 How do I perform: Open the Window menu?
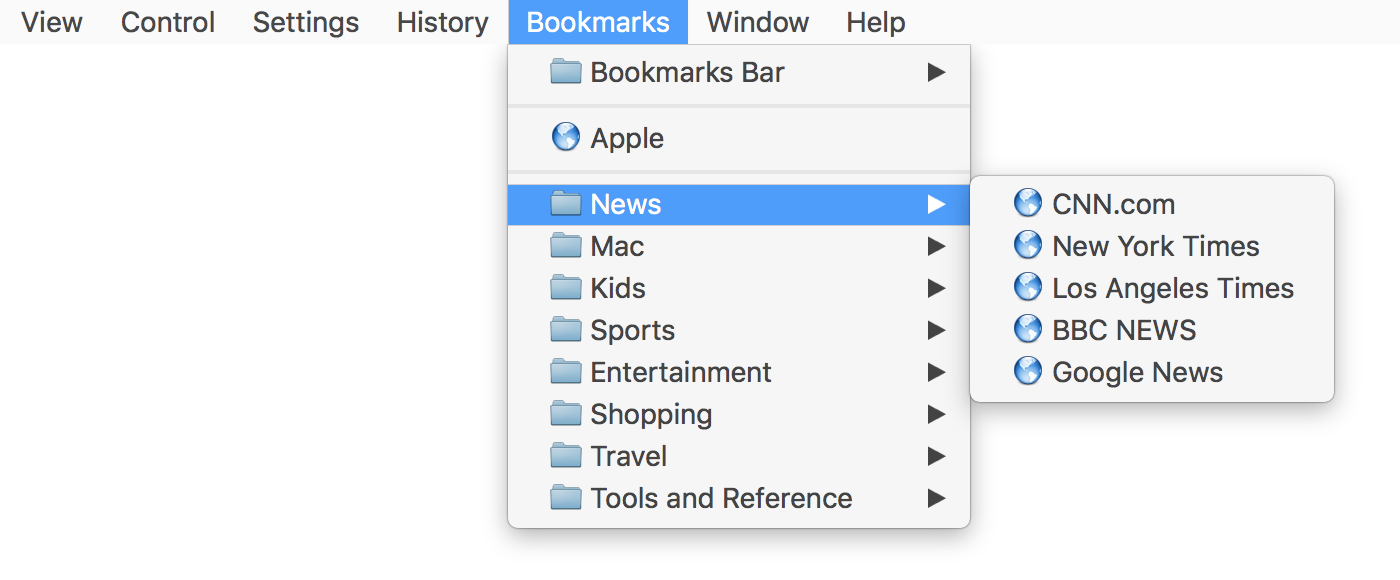click(x=757, y=22)
